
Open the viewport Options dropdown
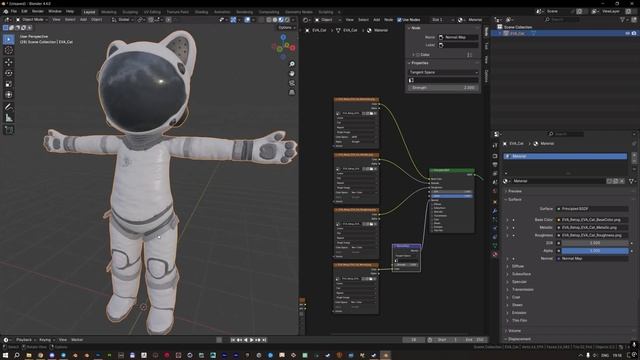pyautogui.click(x=287, y=27)
